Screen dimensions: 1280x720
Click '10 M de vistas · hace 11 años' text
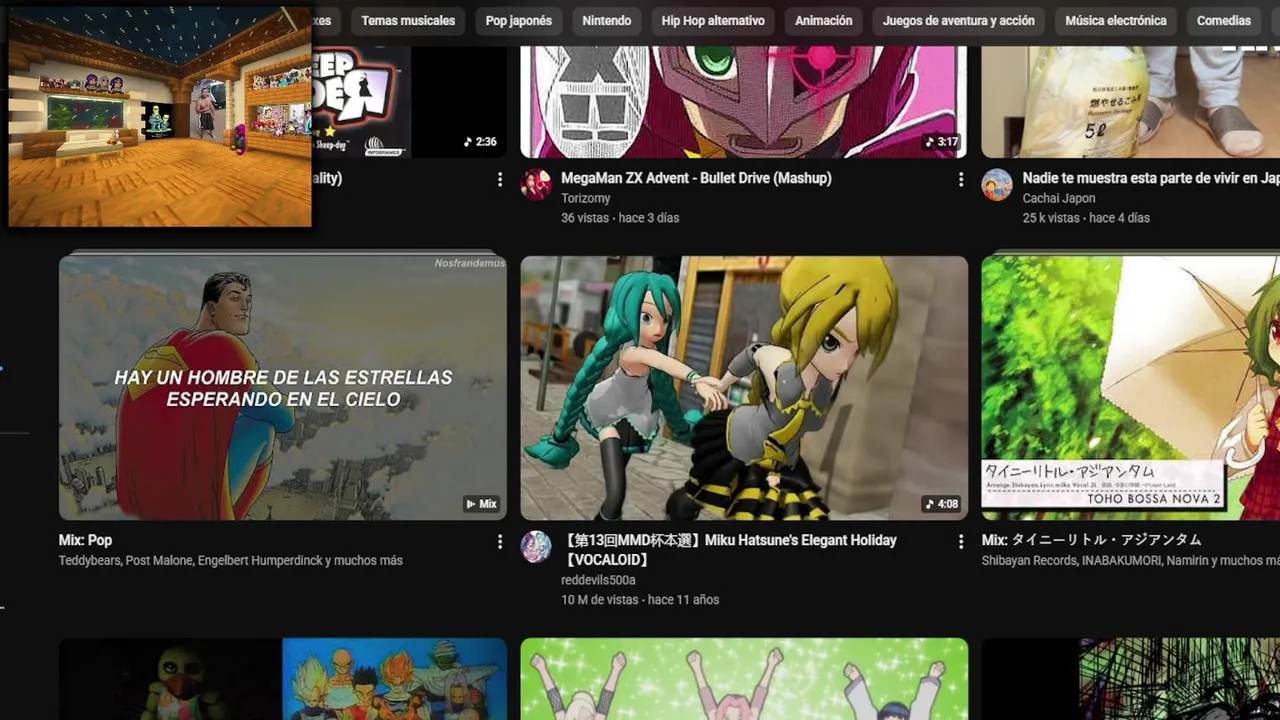pyautogui.click(x=640, y=600)
